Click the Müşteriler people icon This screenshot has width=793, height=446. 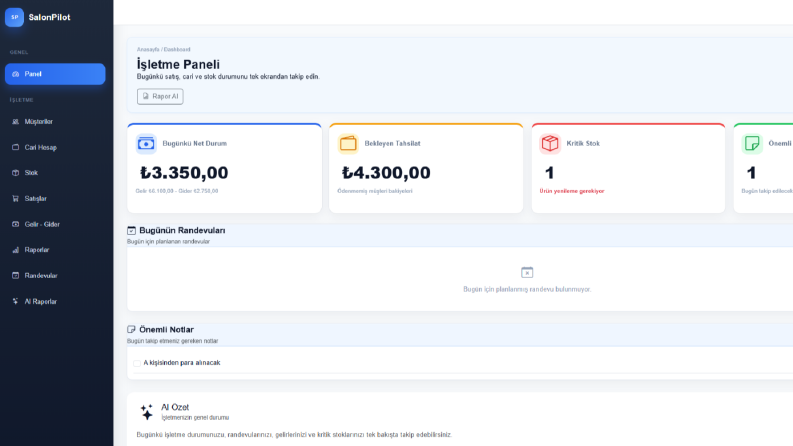click(16, 121)
